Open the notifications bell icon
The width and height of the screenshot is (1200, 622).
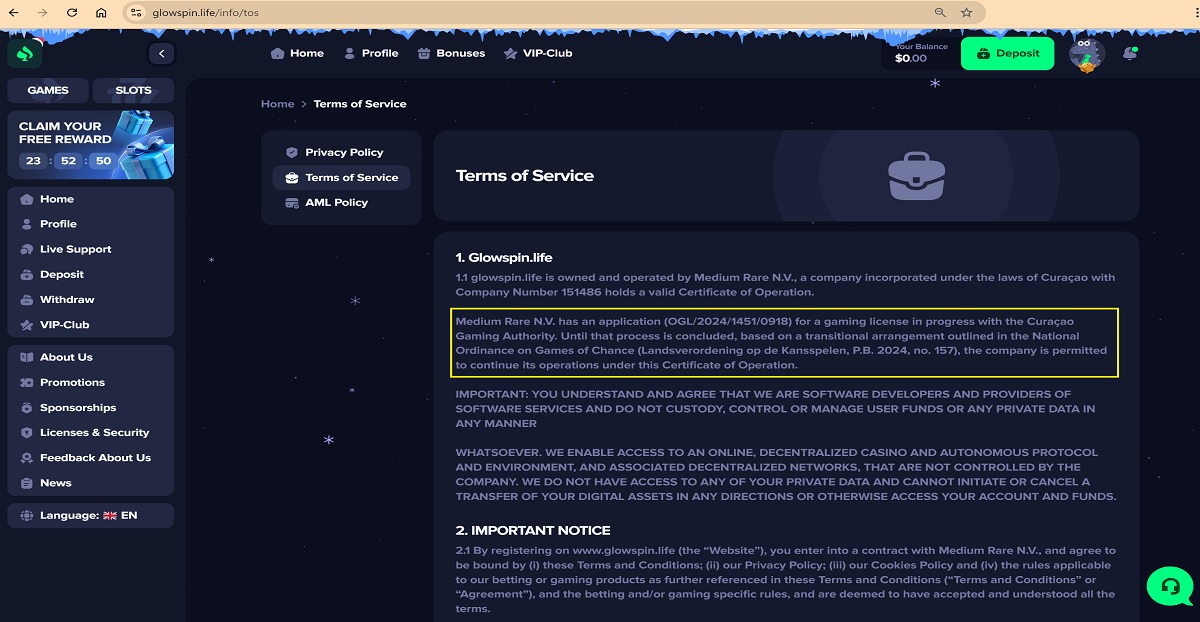pos(1130,54)
